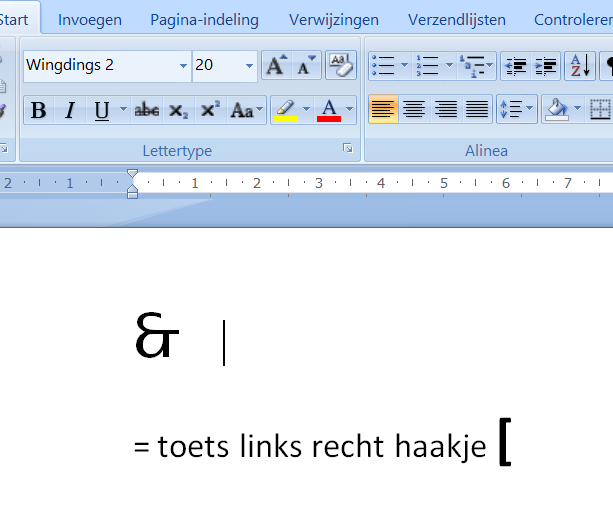Clear formatting with the eraser icon

pos(341,65)
